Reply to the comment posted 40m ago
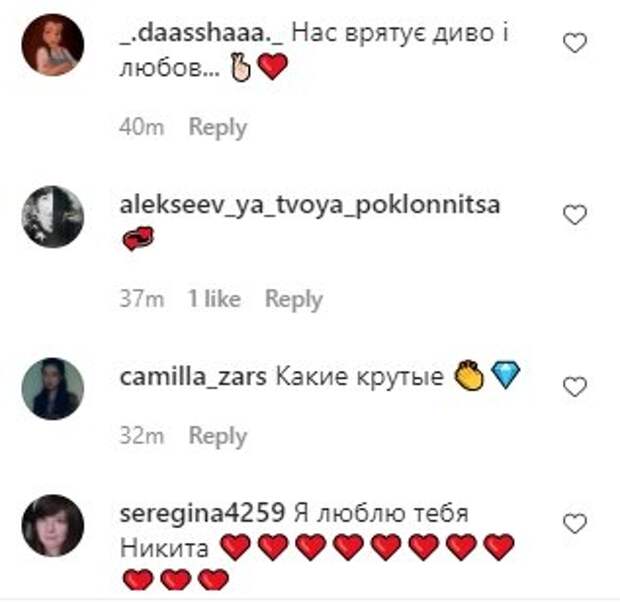This screenshot has width=620, height=602. pyautogui.click(x=218, y=127)
